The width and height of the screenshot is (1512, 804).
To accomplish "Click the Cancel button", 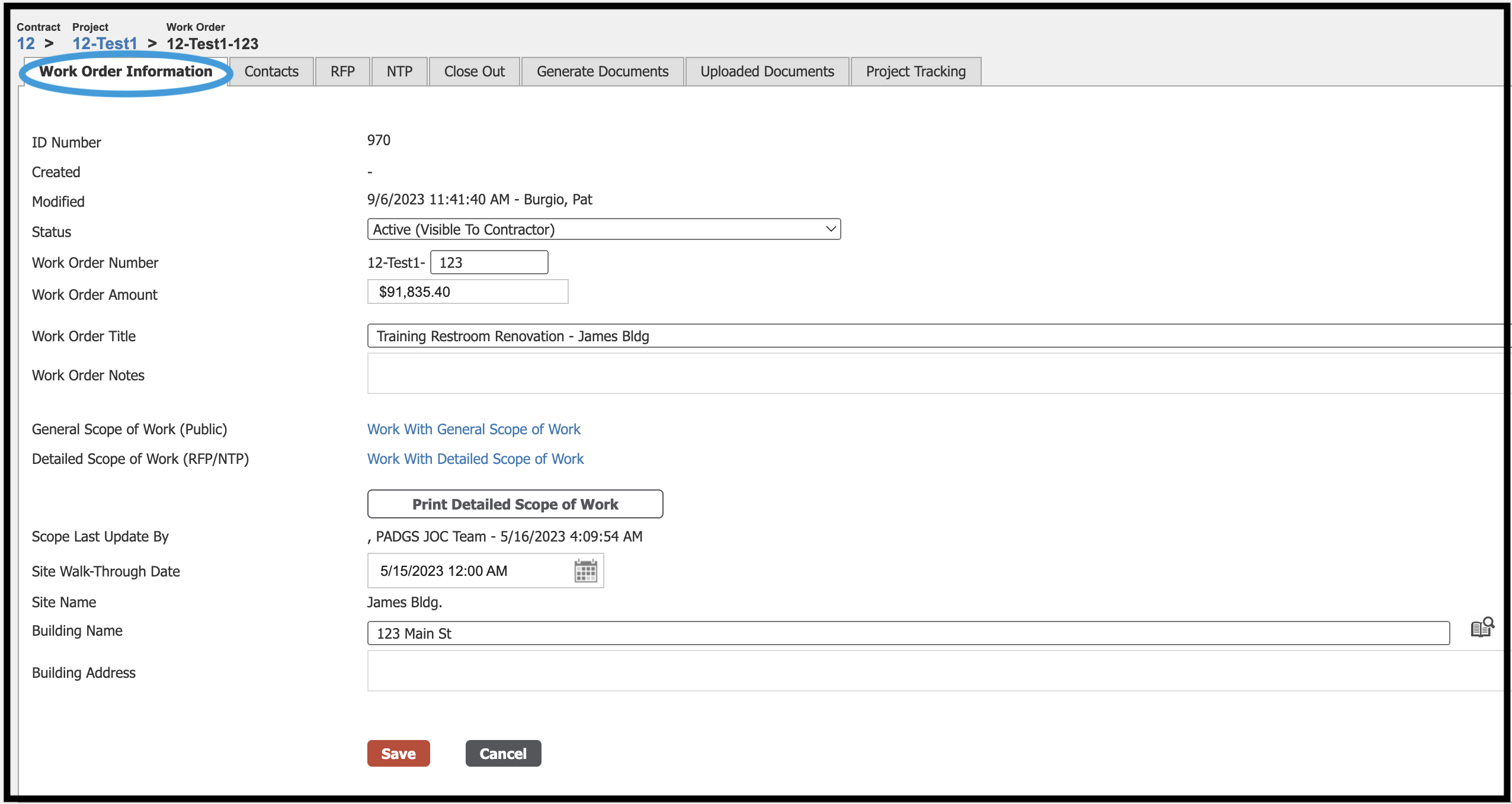I will pyautogui.click(x=502, y=754).
